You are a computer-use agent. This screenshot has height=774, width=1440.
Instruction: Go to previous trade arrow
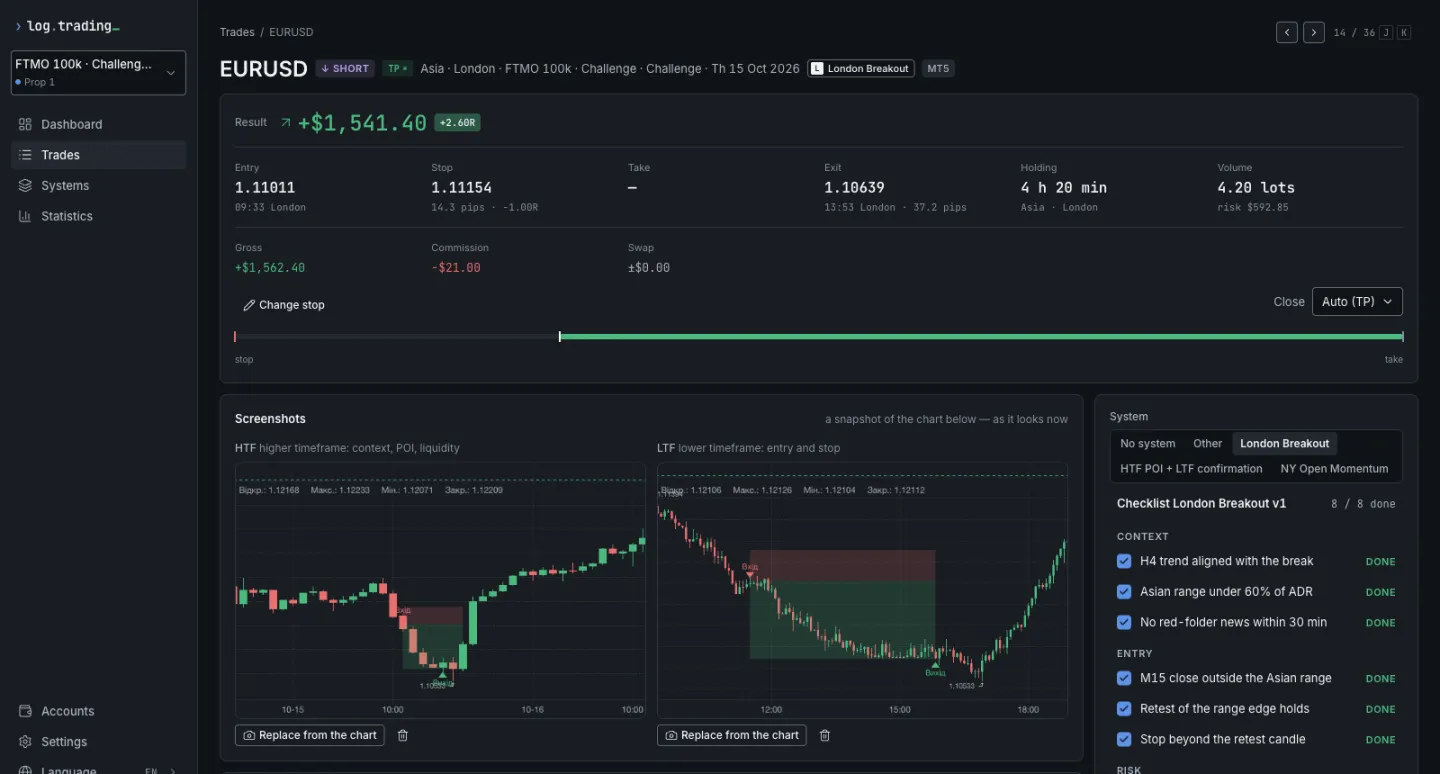1287,33
